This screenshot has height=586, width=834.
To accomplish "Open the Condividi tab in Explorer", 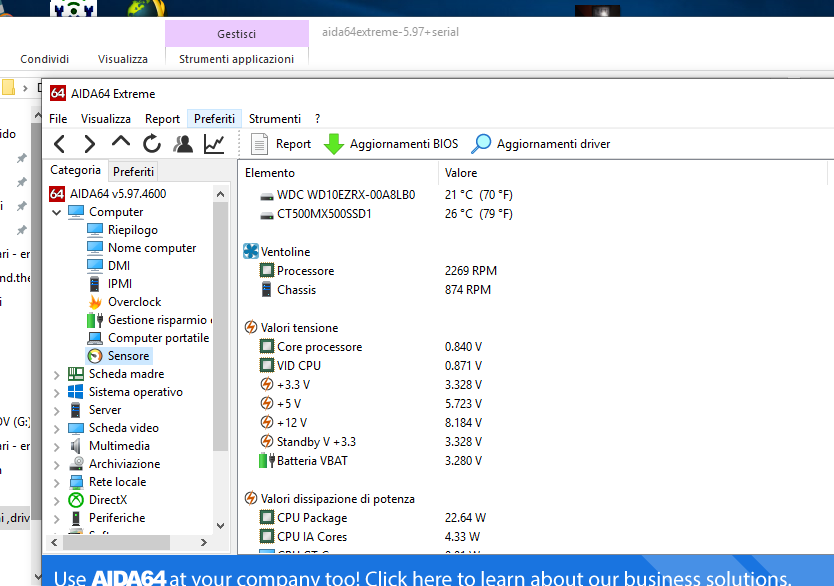I will click(45, 59).
